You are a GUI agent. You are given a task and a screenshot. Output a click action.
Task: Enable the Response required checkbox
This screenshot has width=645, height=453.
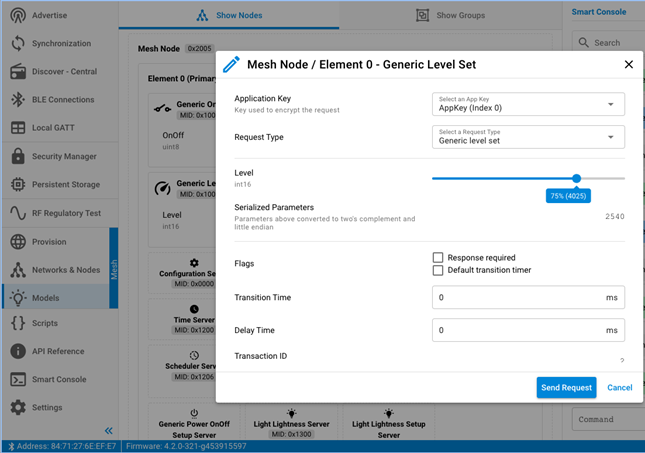(x=438, y=258)
